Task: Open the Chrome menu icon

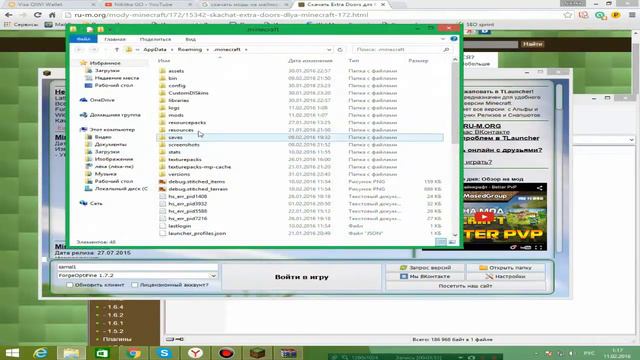Action: point(632,15)
